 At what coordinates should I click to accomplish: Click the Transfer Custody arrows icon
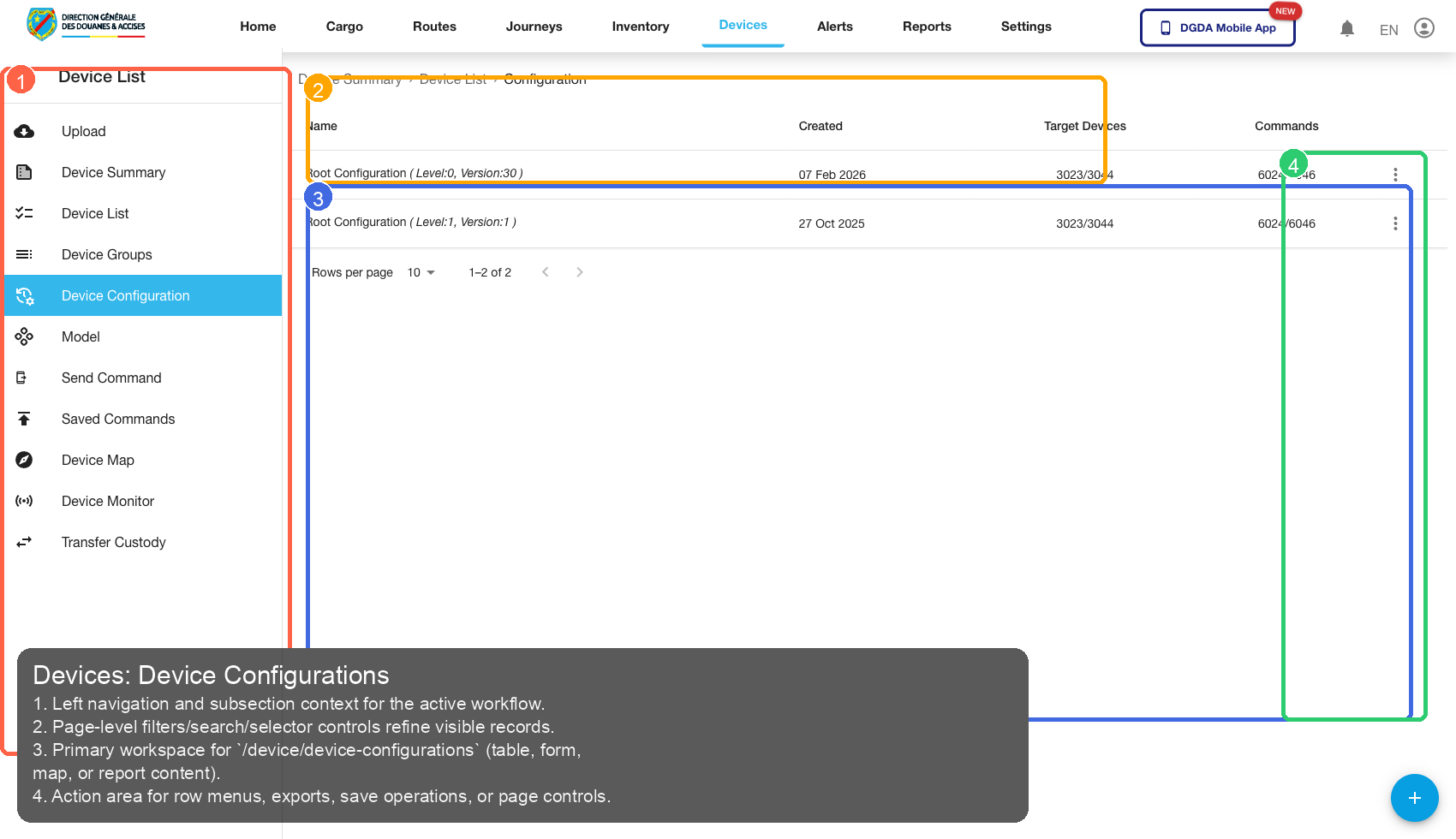[24, 542]
